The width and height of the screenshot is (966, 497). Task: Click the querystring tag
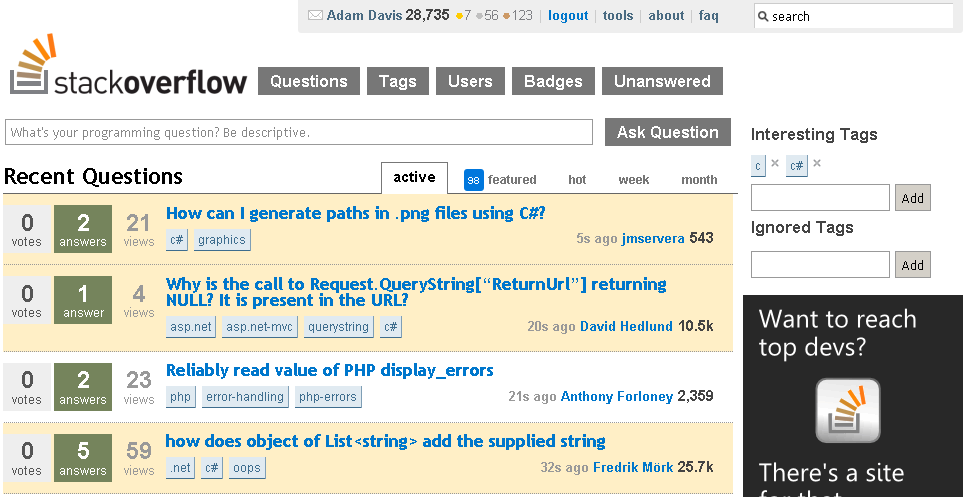[338, 326]
